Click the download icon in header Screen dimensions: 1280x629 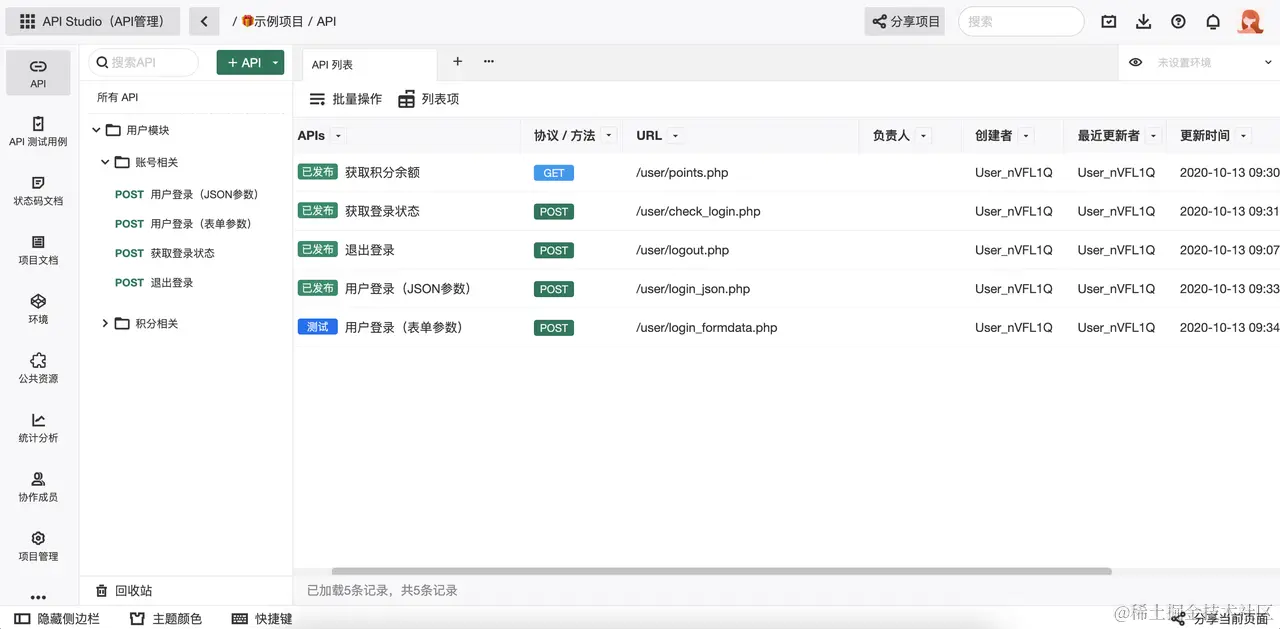(1144, 21)
